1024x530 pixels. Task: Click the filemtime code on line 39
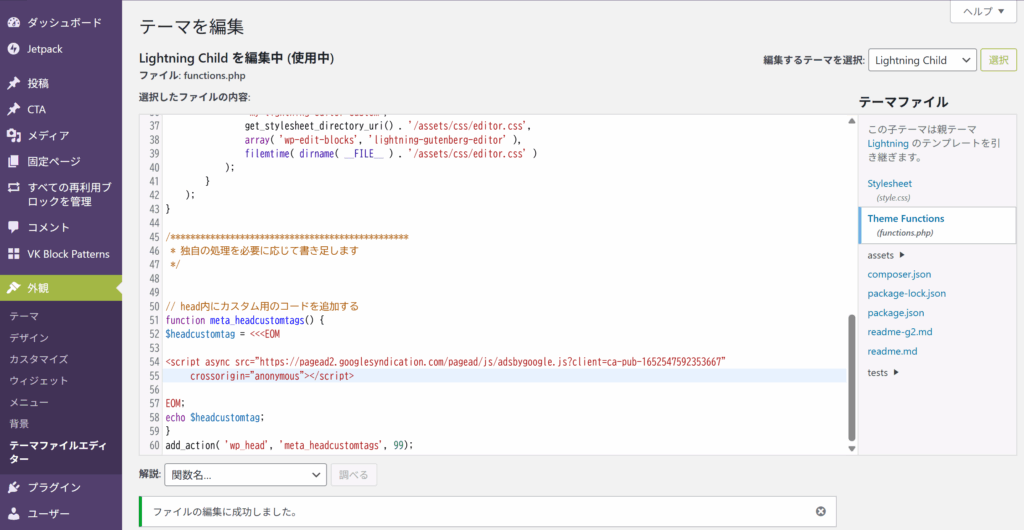391,154
